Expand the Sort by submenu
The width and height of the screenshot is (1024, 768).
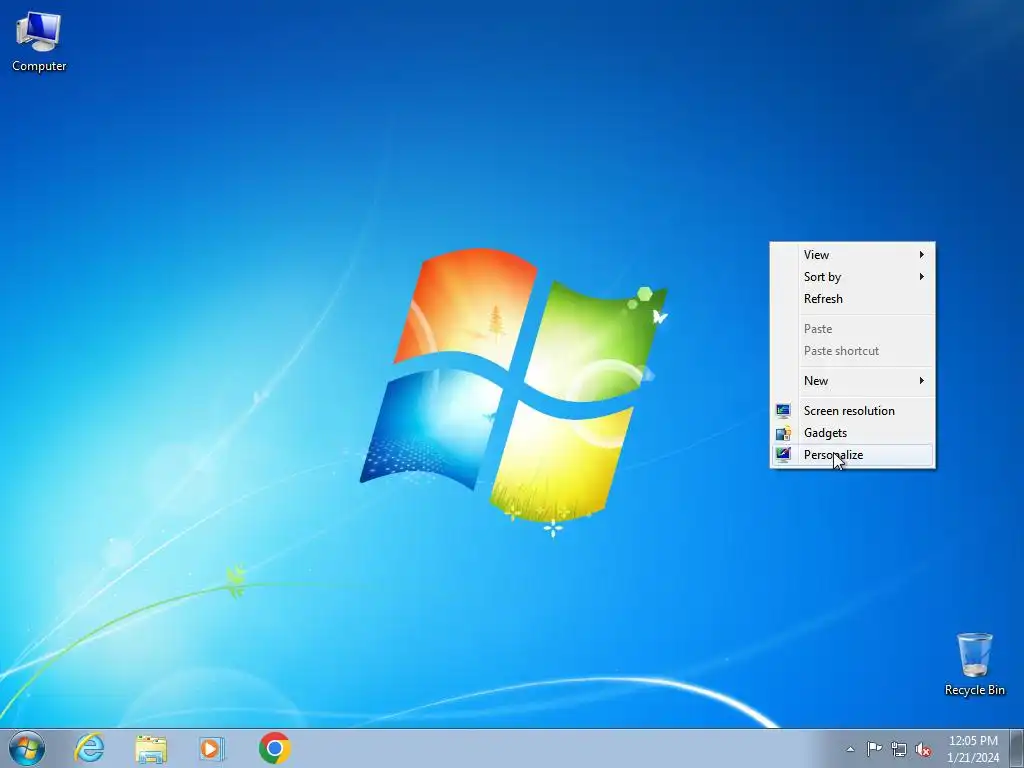click(852, 277)
